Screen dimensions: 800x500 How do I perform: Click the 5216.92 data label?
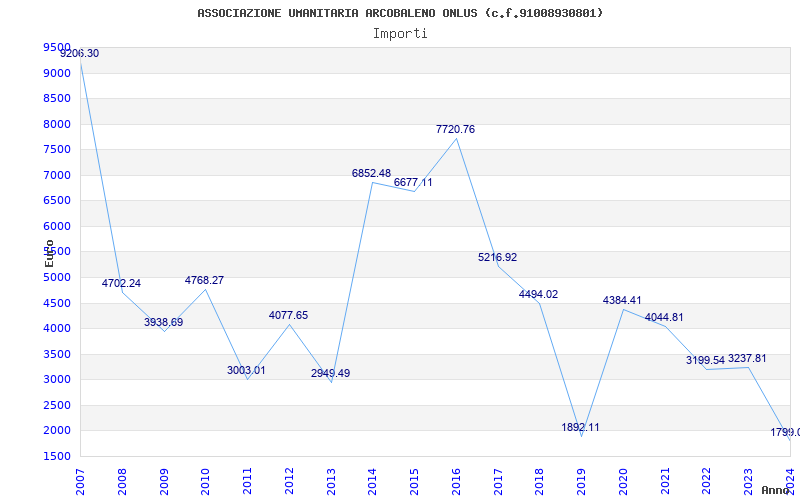497,258
